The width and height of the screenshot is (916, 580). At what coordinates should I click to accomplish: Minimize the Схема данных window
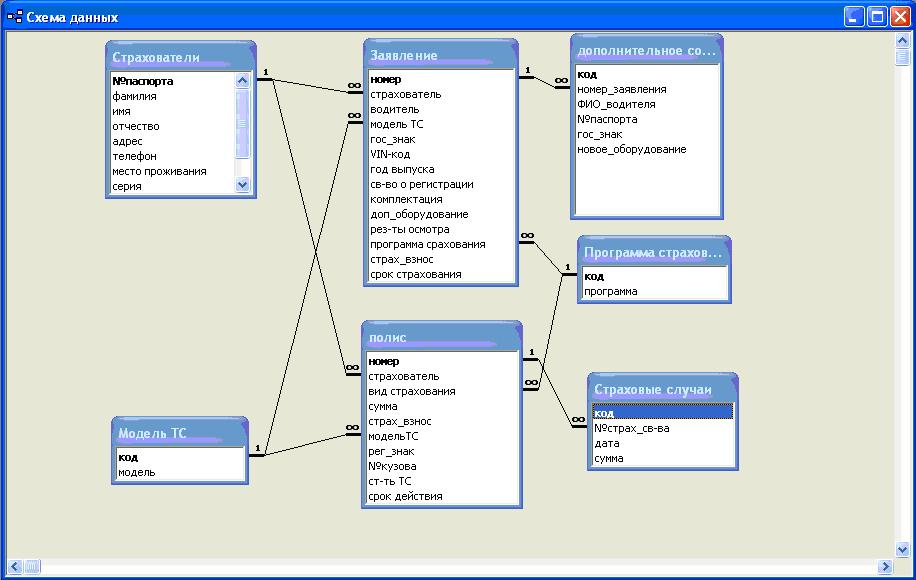click(854, 17)
